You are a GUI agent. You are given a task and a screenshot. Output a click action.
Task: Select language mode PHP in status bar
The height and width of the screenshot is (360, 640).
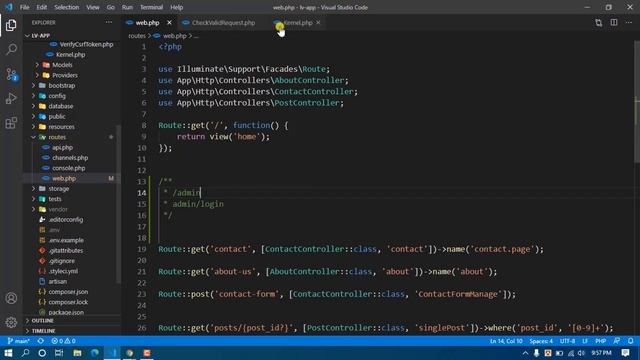coord(600,341)
